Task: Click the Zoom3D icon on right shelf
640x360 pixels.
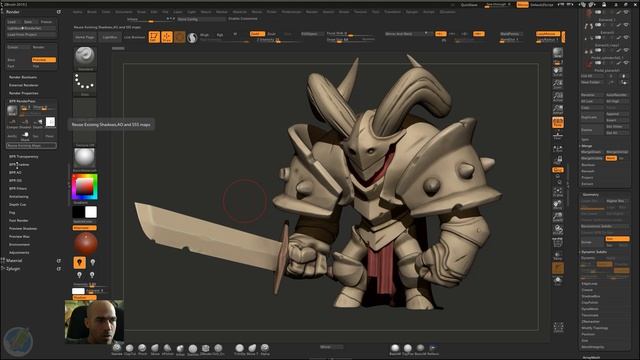Action: pyautogui.click(x=558, y=217)
